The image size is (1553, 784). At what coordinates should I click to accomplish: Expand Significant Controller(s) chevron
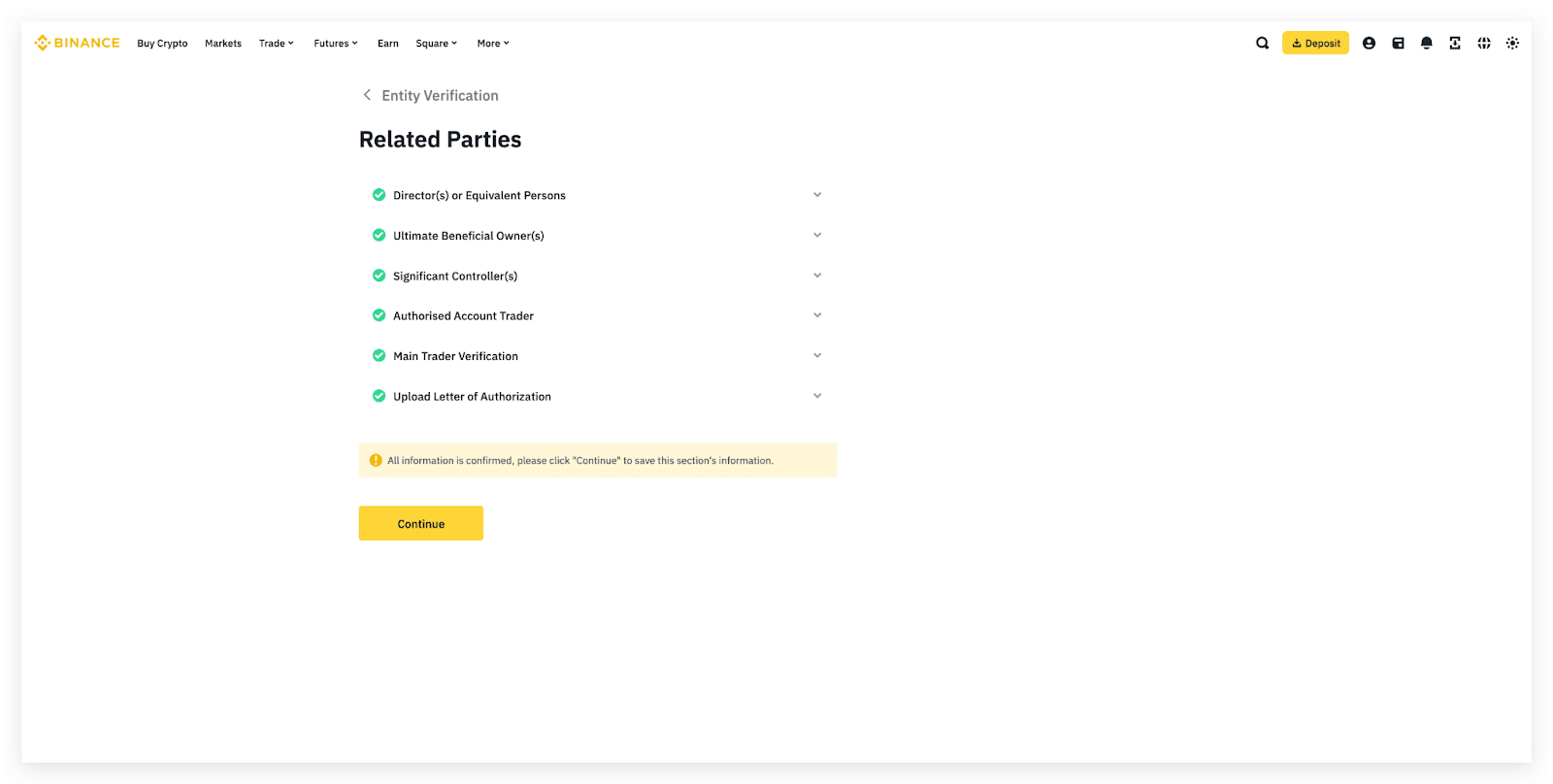[817, 276]
